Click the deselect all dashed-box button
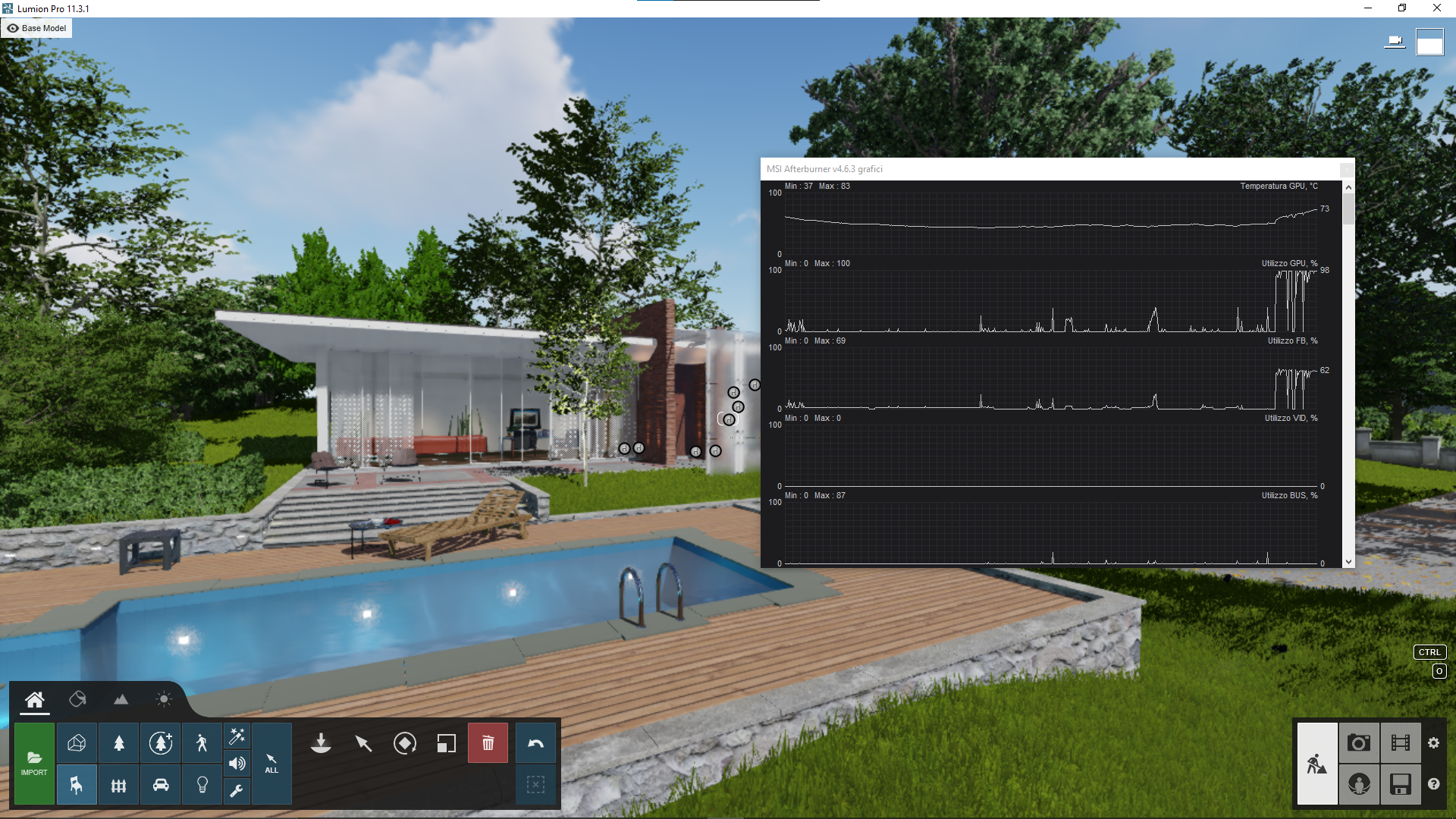 point(535,785)
